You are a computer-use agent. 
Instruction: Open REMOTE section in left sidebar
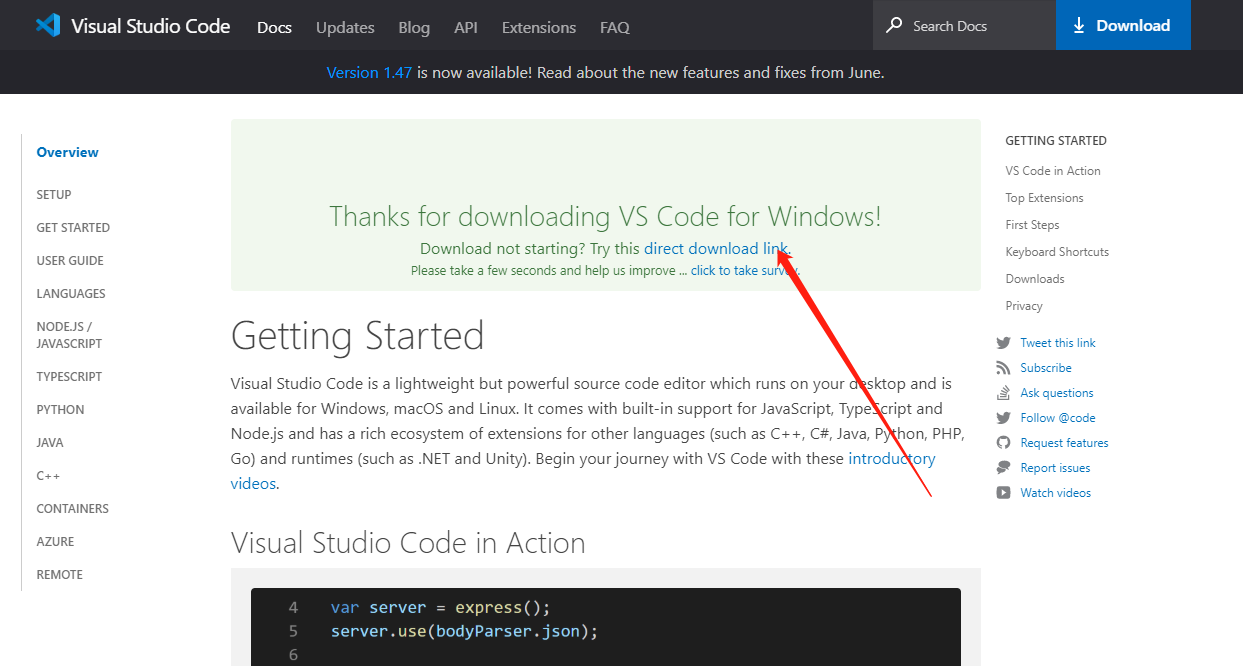[x=59, y=574]
